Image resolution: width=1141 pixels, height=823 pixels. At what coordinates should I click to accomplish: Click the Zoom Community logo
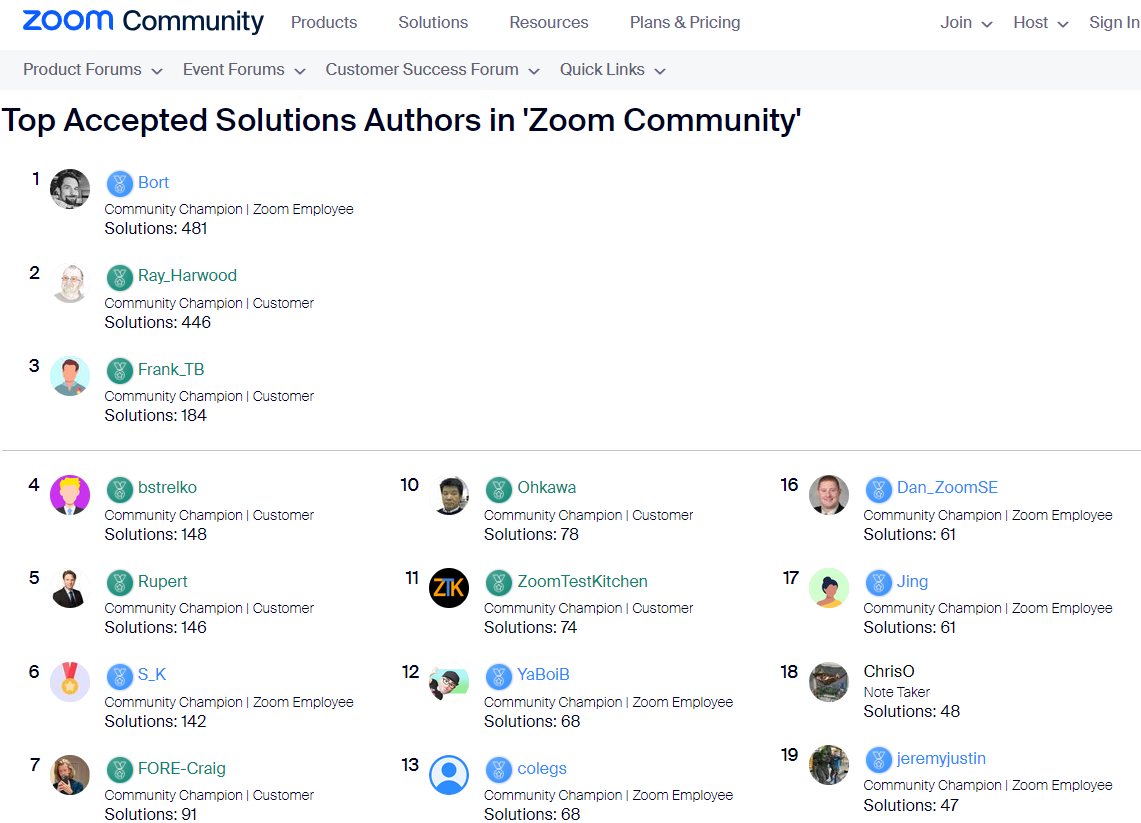[x=143, y=21]
